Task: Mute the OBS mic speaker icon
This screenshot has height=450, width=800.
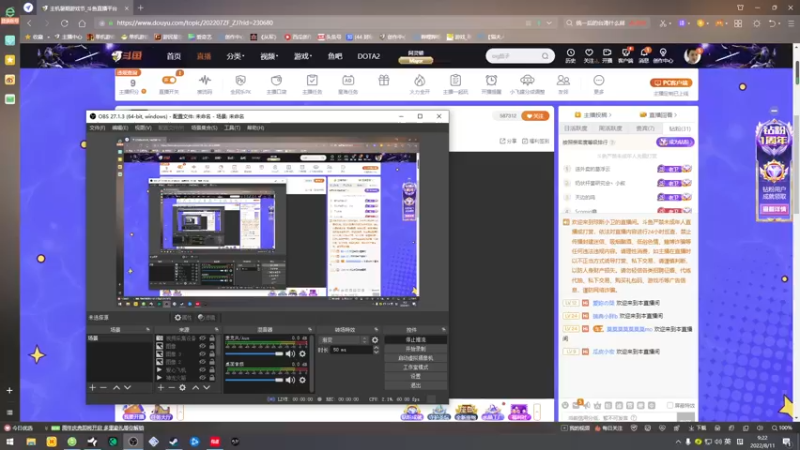Action: [290, 354]
